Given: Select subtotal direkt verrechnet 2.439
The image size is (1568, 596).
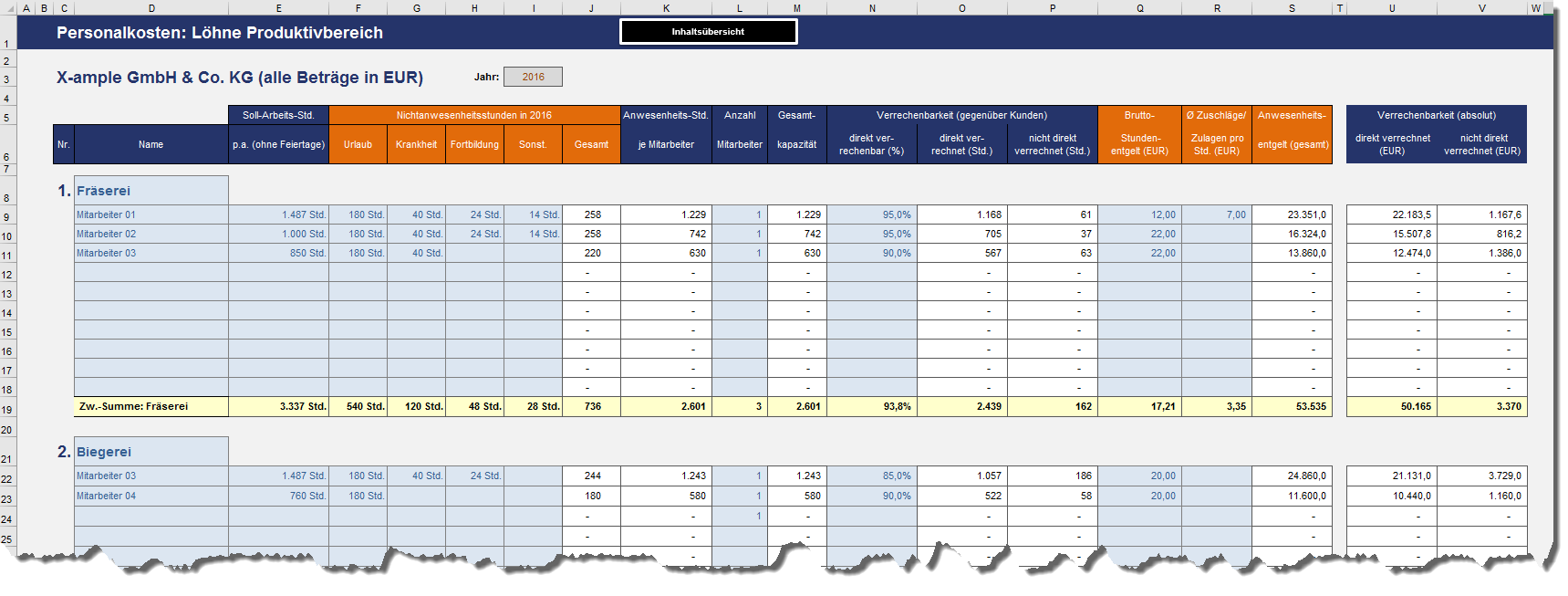Looking at the screenshot, I should 962,406.
